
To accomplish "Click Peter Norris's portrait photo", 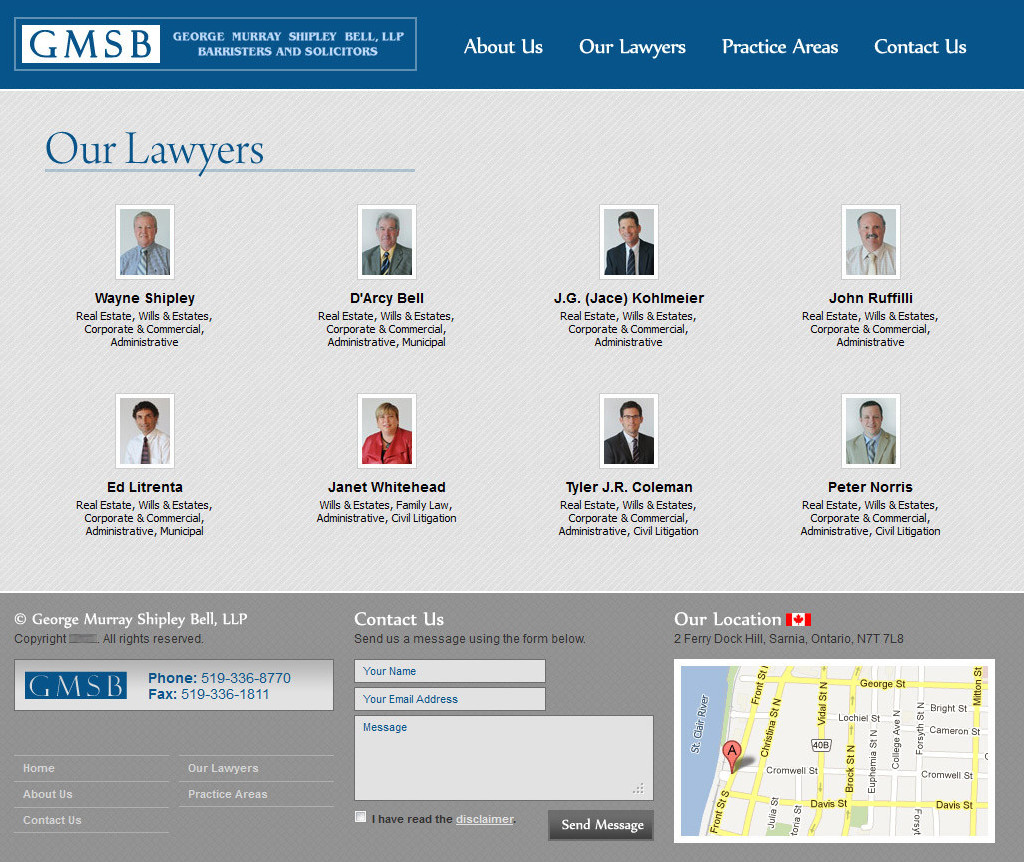I will point(871,431).
